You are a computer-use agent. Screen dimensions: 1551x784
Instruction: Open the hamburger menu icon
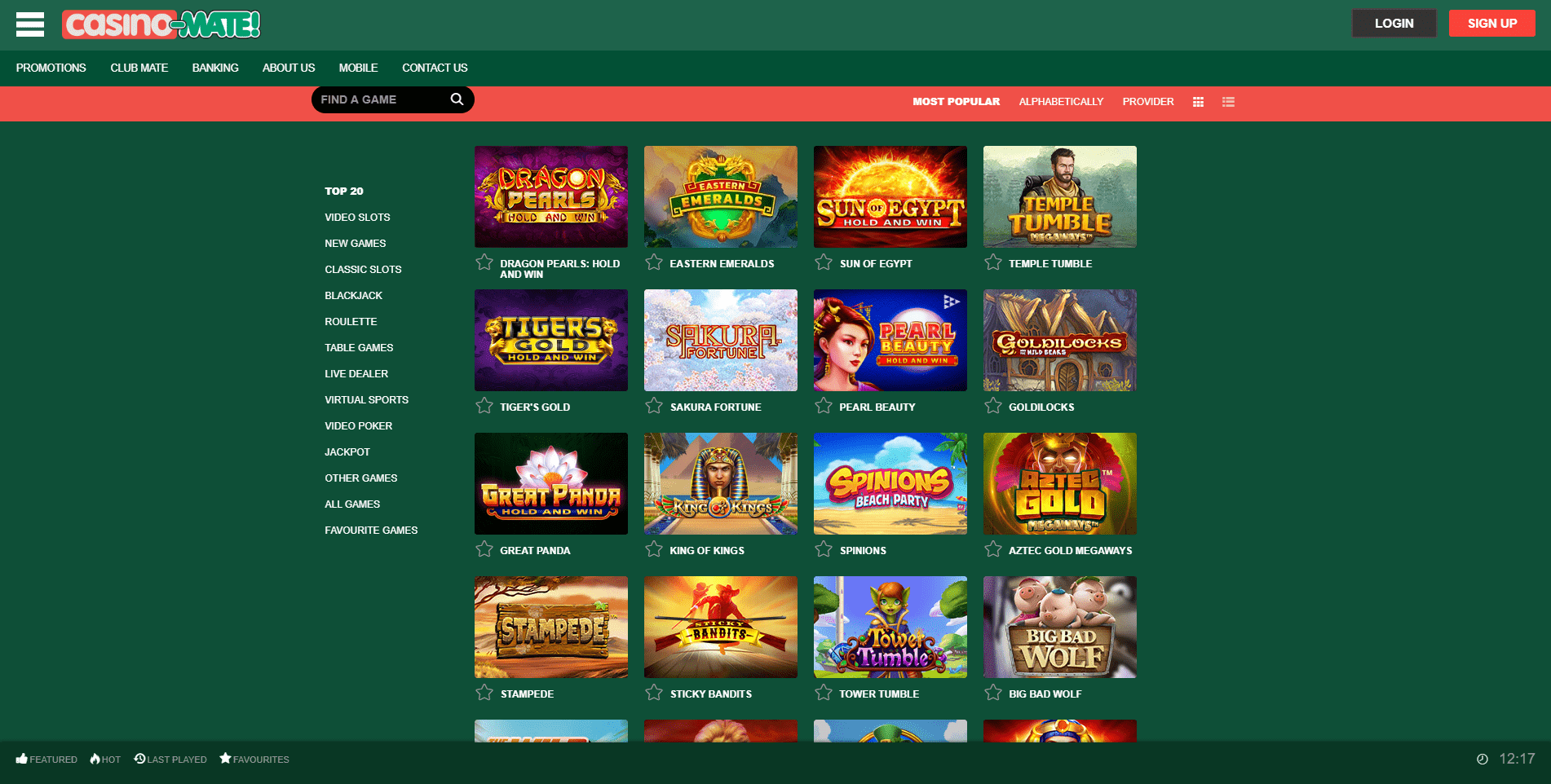point(30,24)
